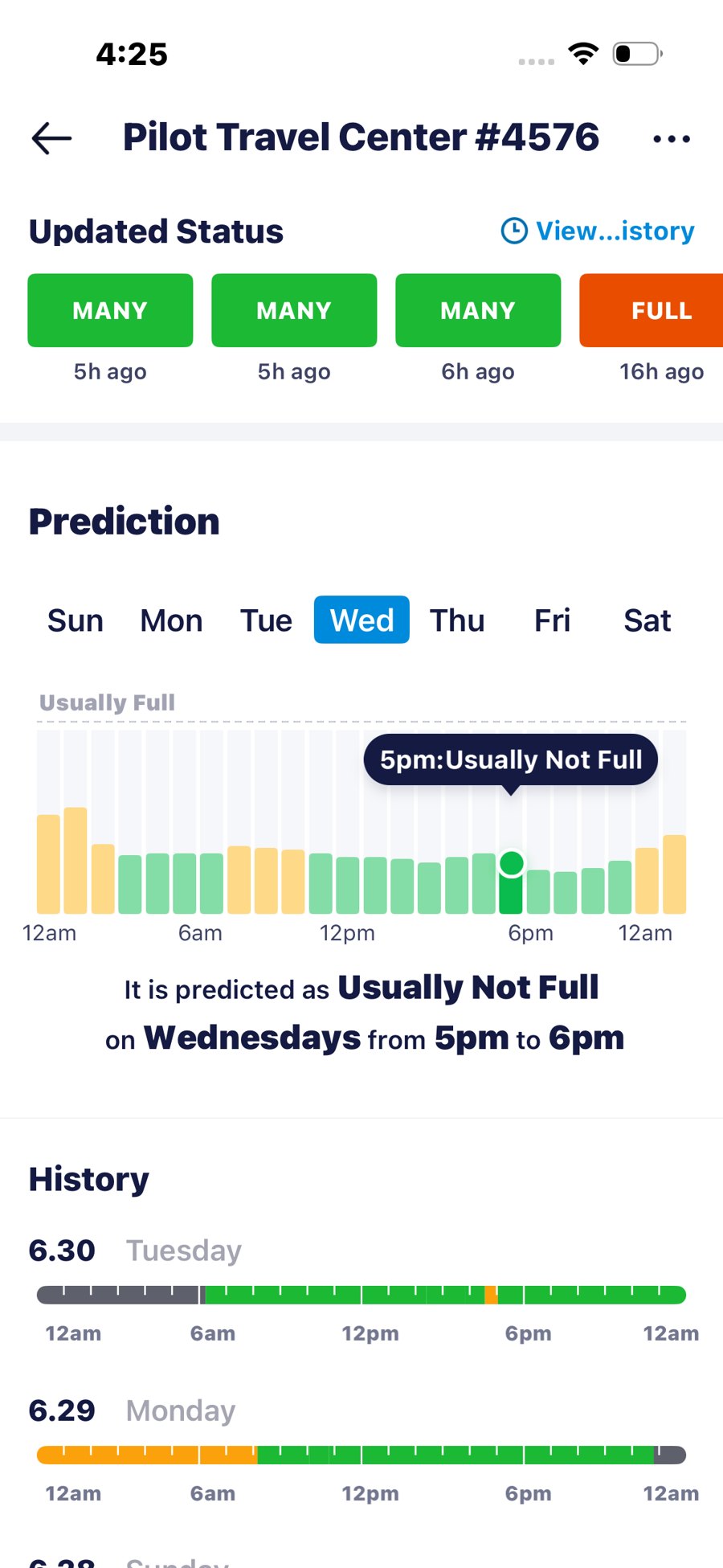
Task: Select the MANY status from 6h ago
Action: [478, 310]
